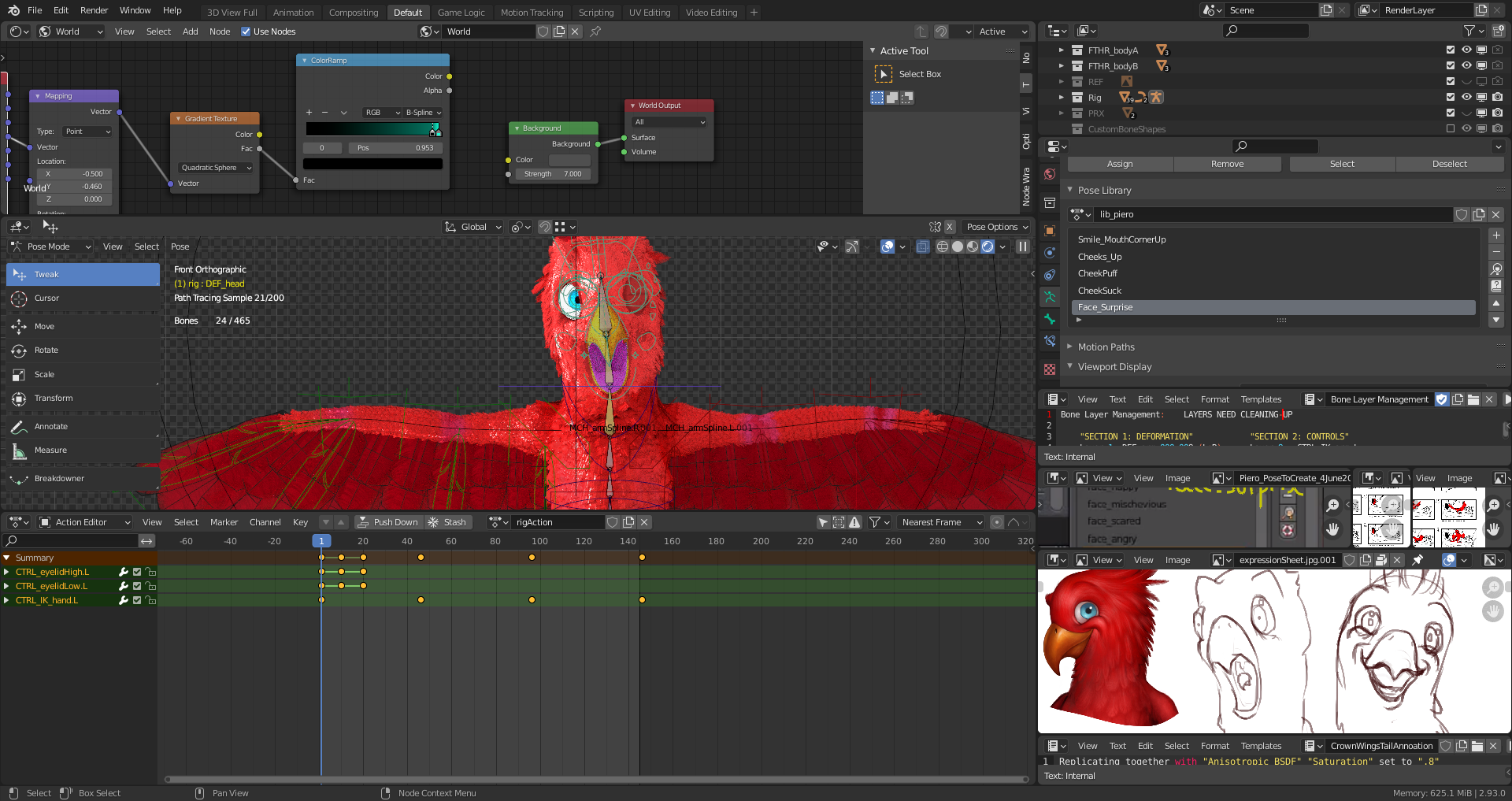Open the Pose Options dropdown in the 3D viewport
This screenshot has height=801, width=1512.
995,227
